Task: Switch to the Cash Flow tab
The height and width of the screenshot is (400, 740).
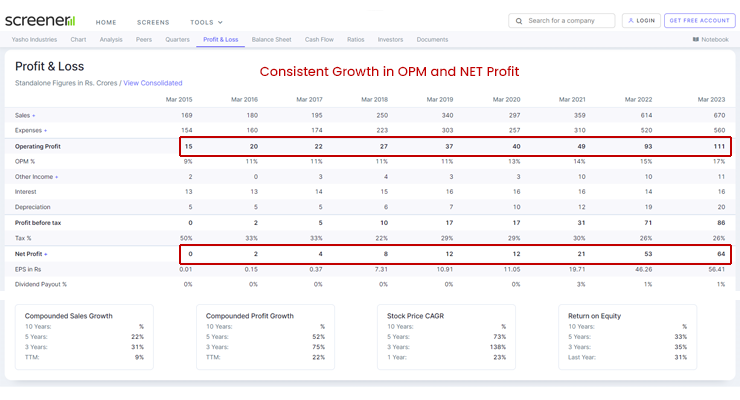Action: click(319, 39)
